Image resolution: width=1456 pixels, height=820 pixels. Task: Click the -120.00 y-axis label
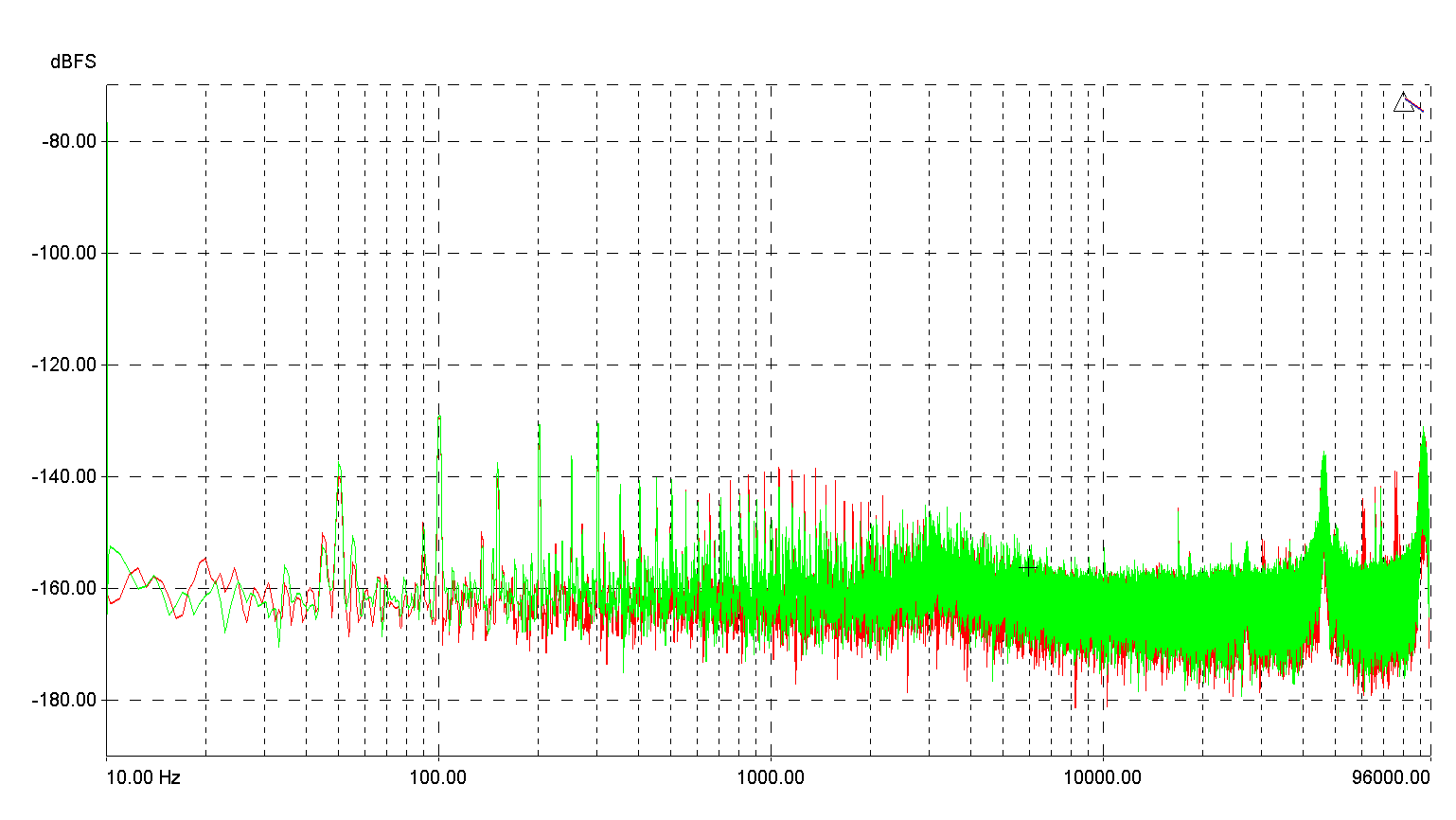coord(64,365)
